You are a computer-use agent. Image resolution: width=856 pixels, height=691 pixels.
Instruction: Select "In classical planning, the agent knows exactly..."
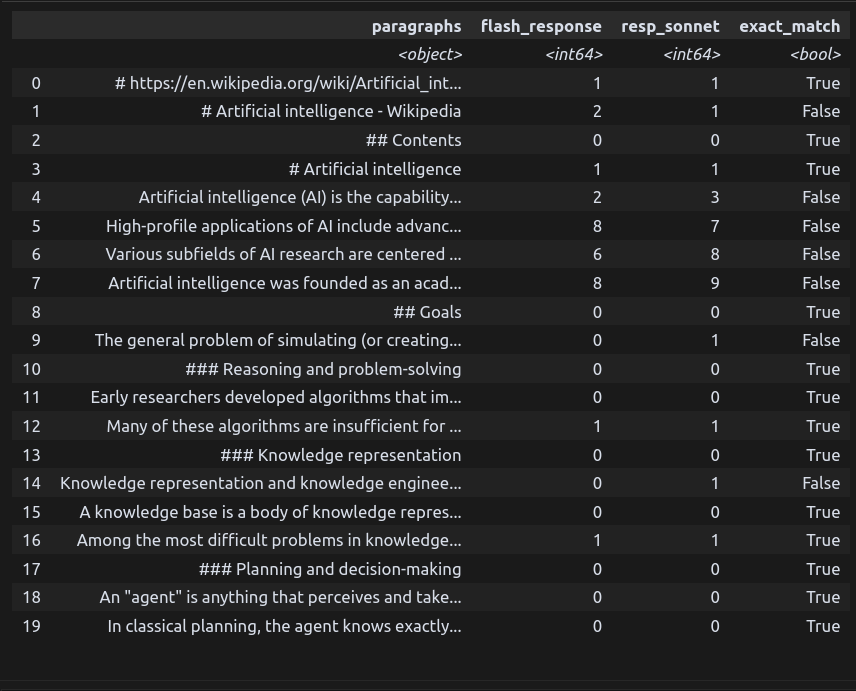pos(284,626)
